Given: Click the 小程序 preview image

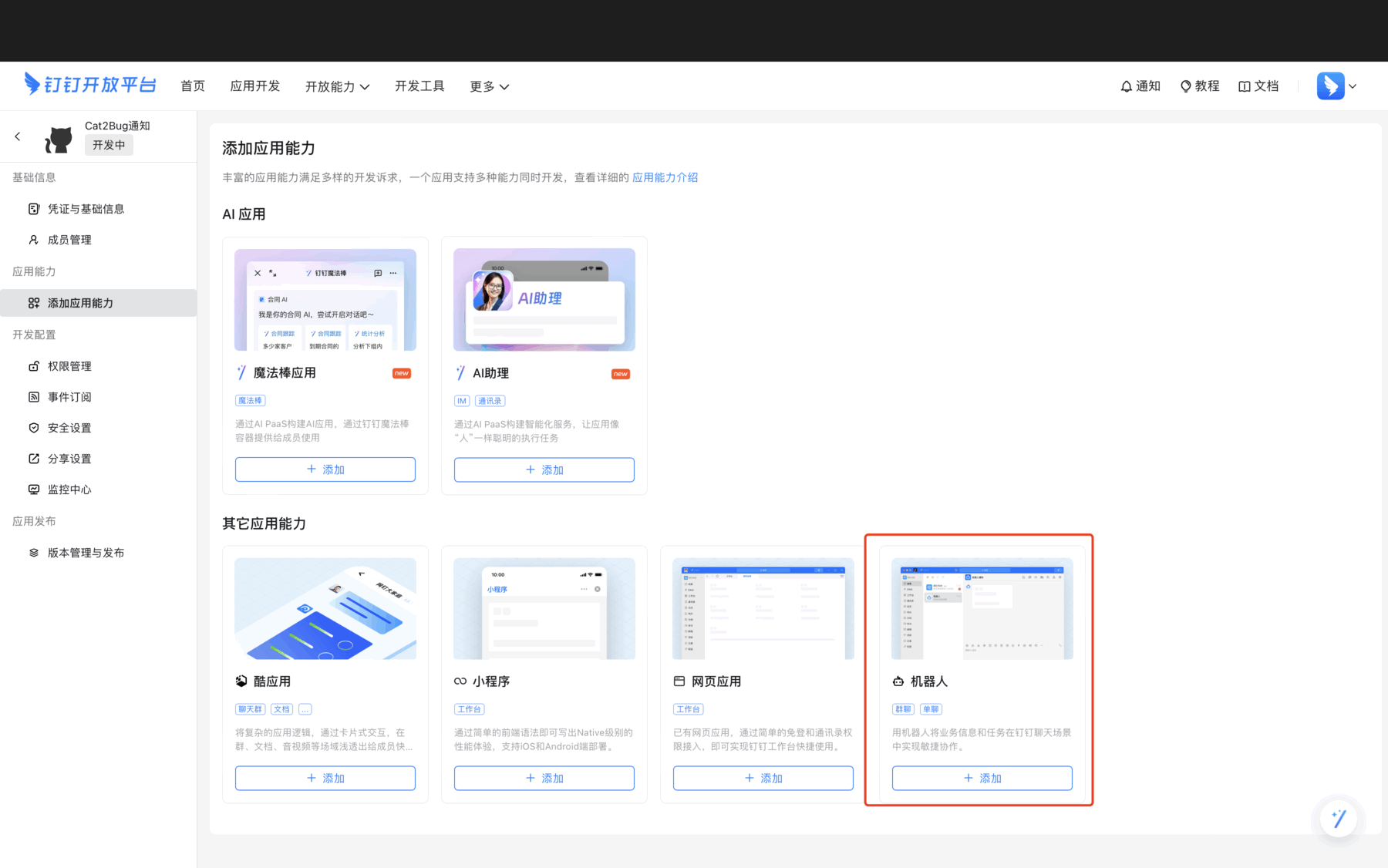Looking at the screenshot, I should [x=544, y=609].
